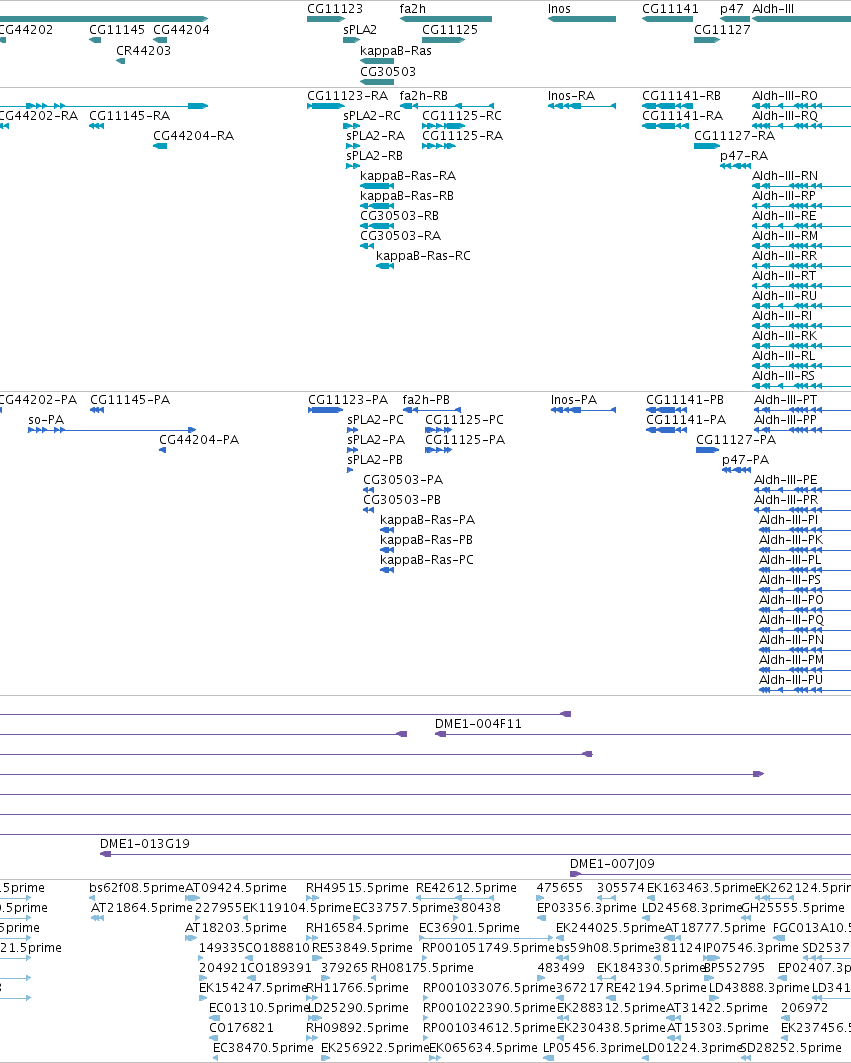Select the CG44204 gene label

tap(181, 30)
